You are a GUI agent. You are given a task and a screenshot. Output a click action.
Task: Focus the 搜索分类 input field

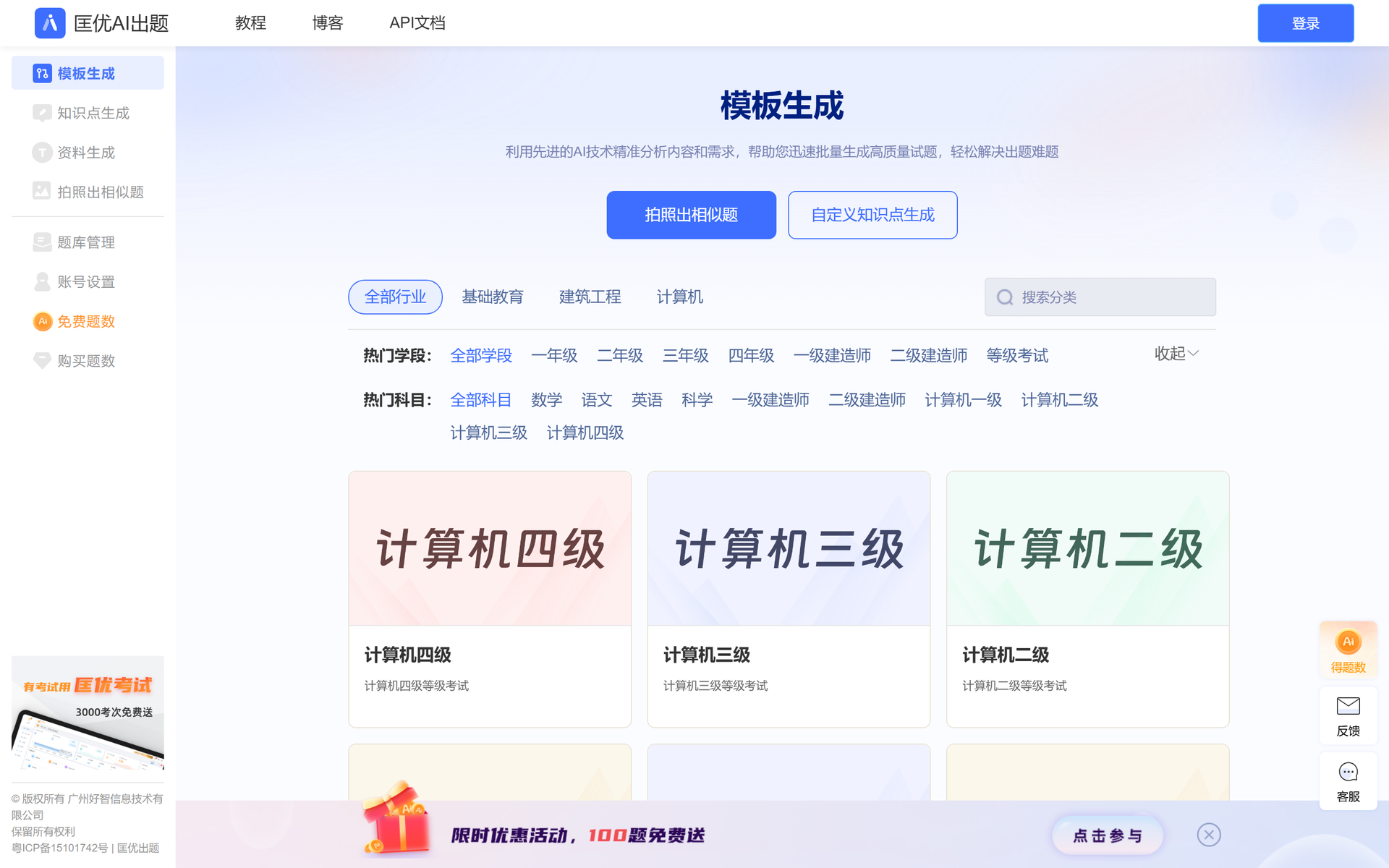[x=1100, y=297]
